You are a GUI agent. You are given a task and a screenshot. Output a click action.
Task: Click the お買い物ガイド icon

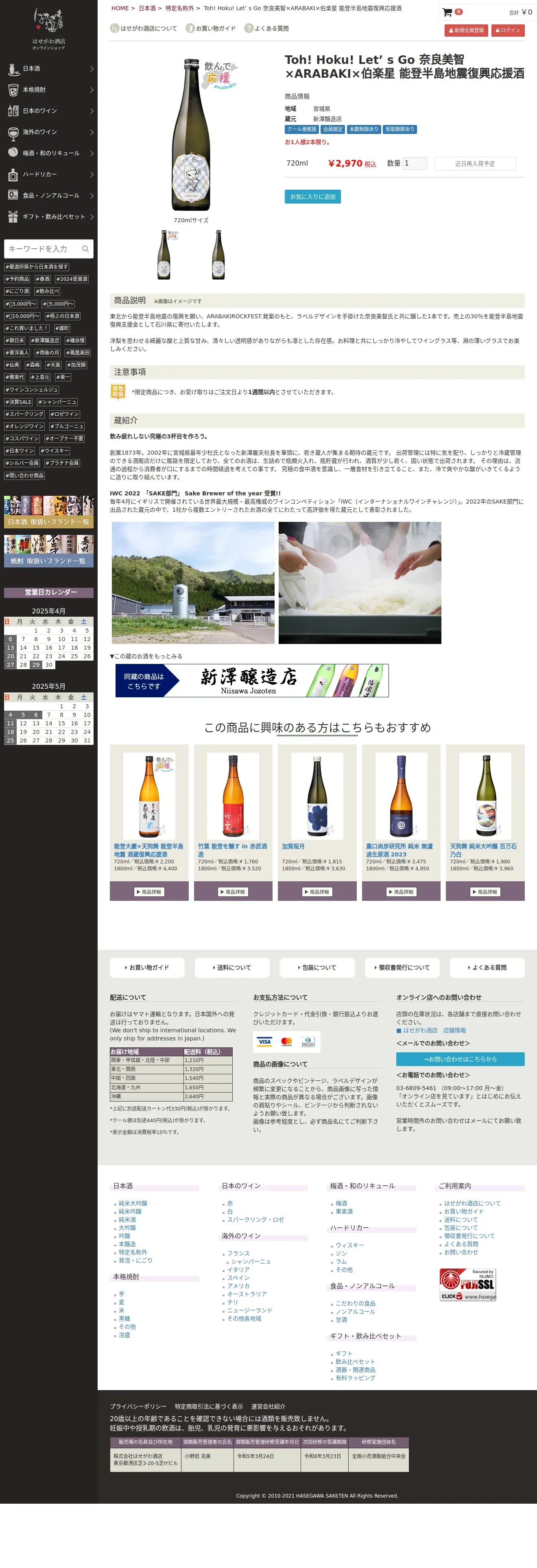tap(190, 28)
